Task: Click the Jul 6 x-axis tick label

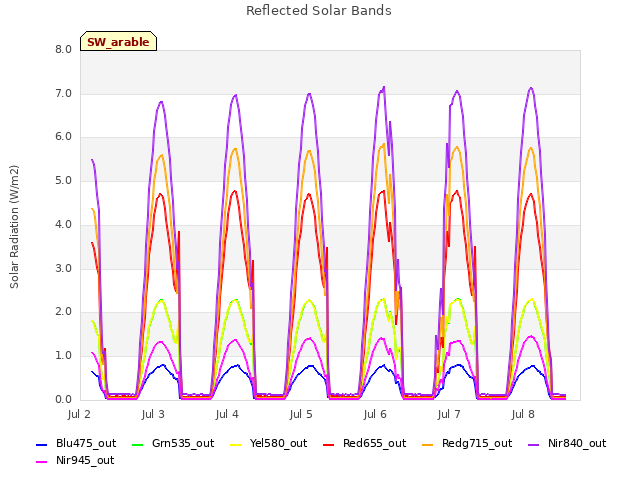Action: (375, 415)
